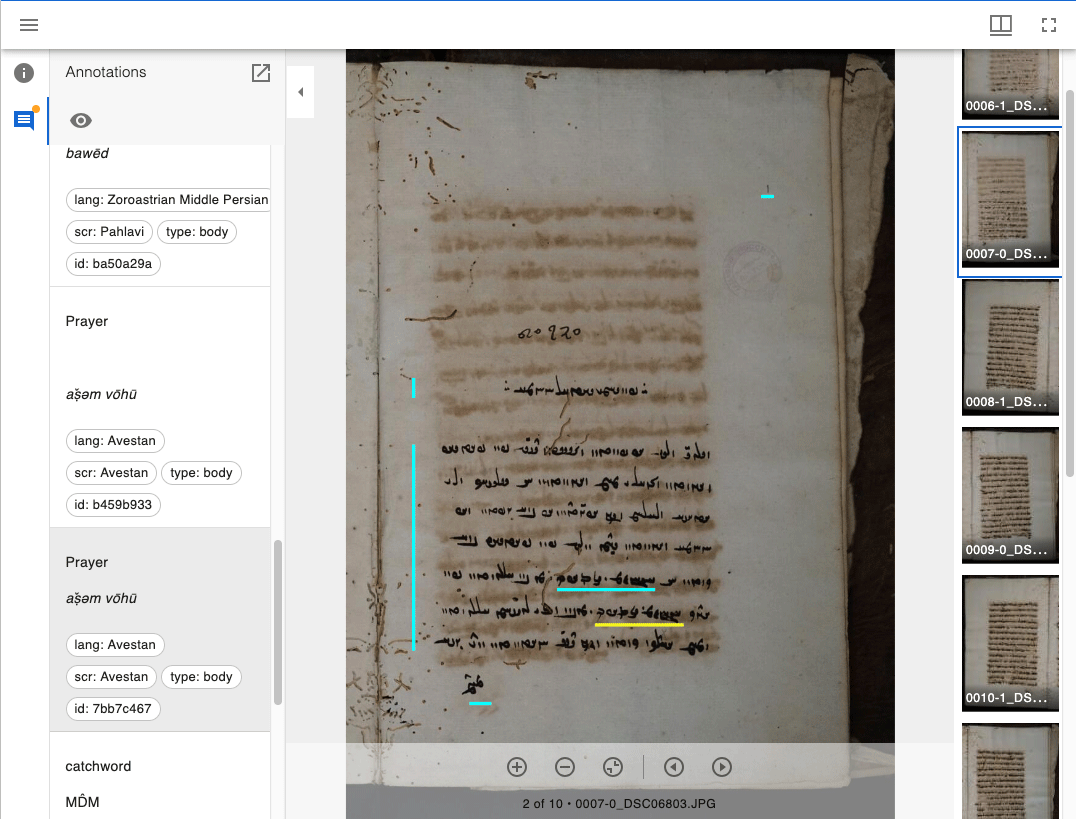This screenshot has width=1076, height=819.
Task: Zoom out of the manuscript
Action: click(x=565, y=767)
